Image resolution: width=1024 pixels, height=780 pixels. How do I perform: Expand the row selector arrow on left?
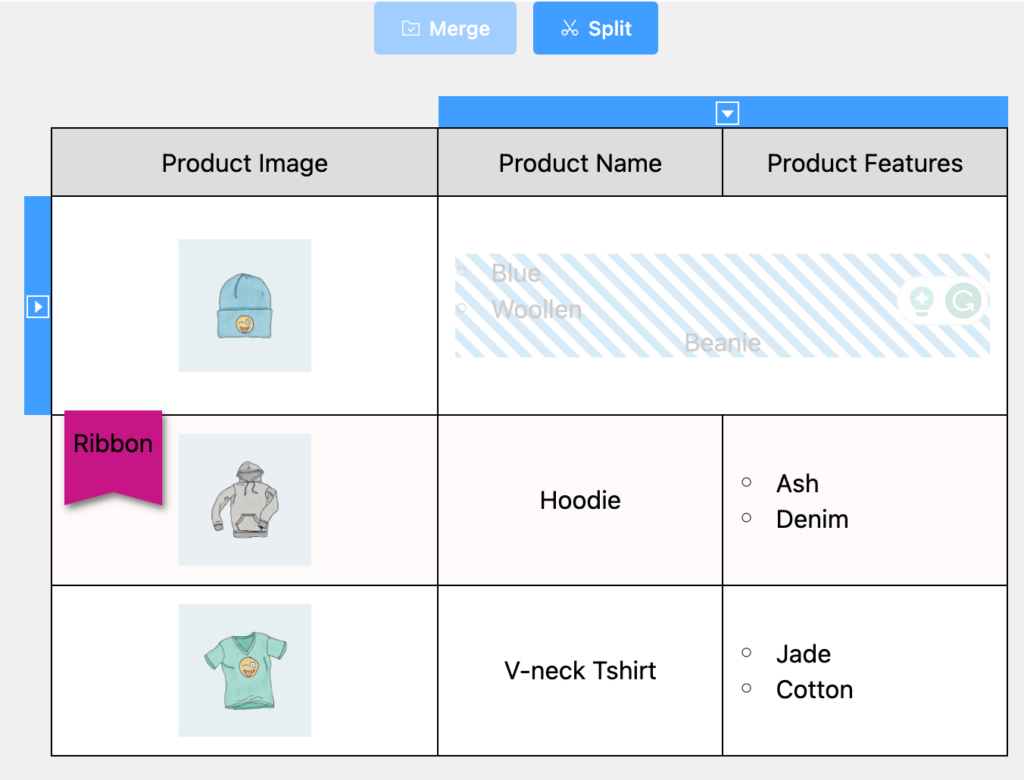[38, 306]
